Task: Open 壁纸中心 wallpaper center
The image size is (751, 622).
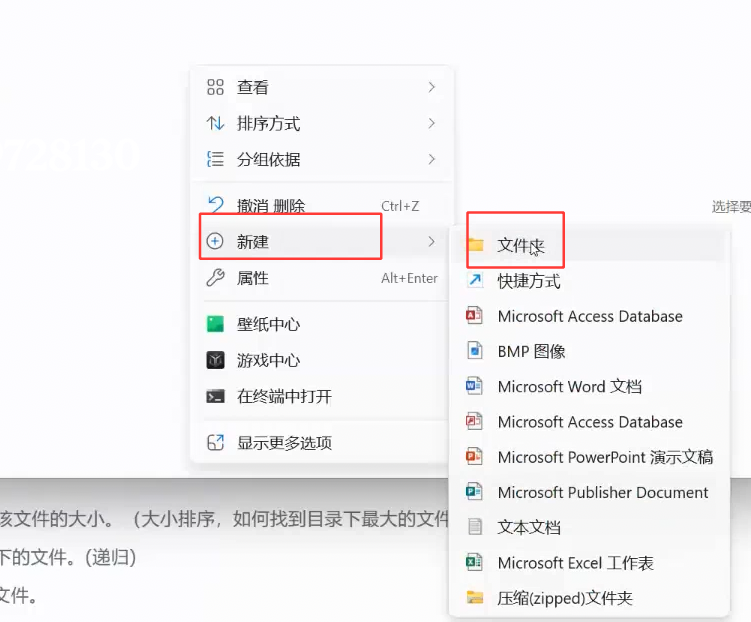Action: pos(321,324)
